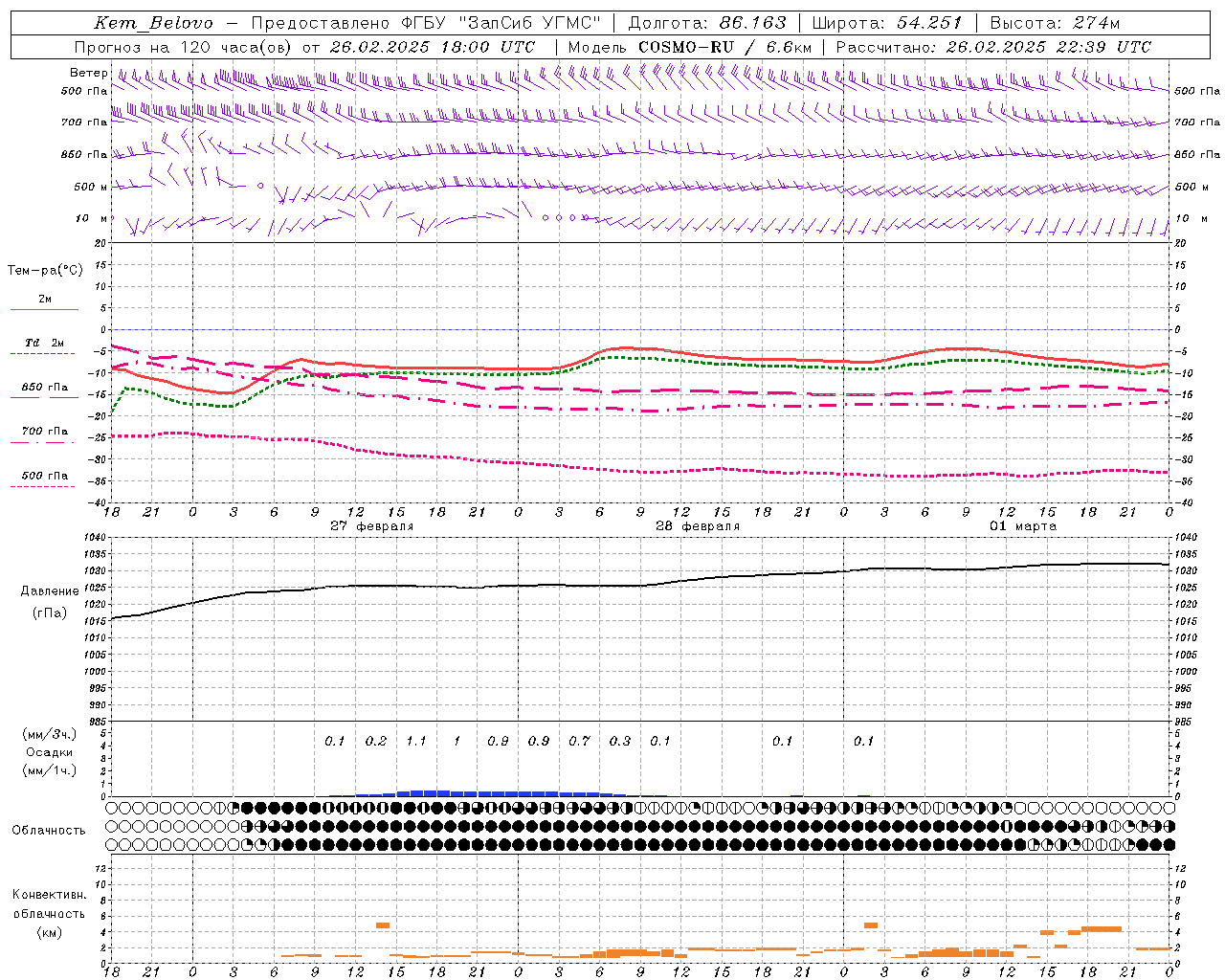The height and width of the screenshot is (980, 1225).
Task: Click the '0.7' precipitation value
Action: coord(579,741)
